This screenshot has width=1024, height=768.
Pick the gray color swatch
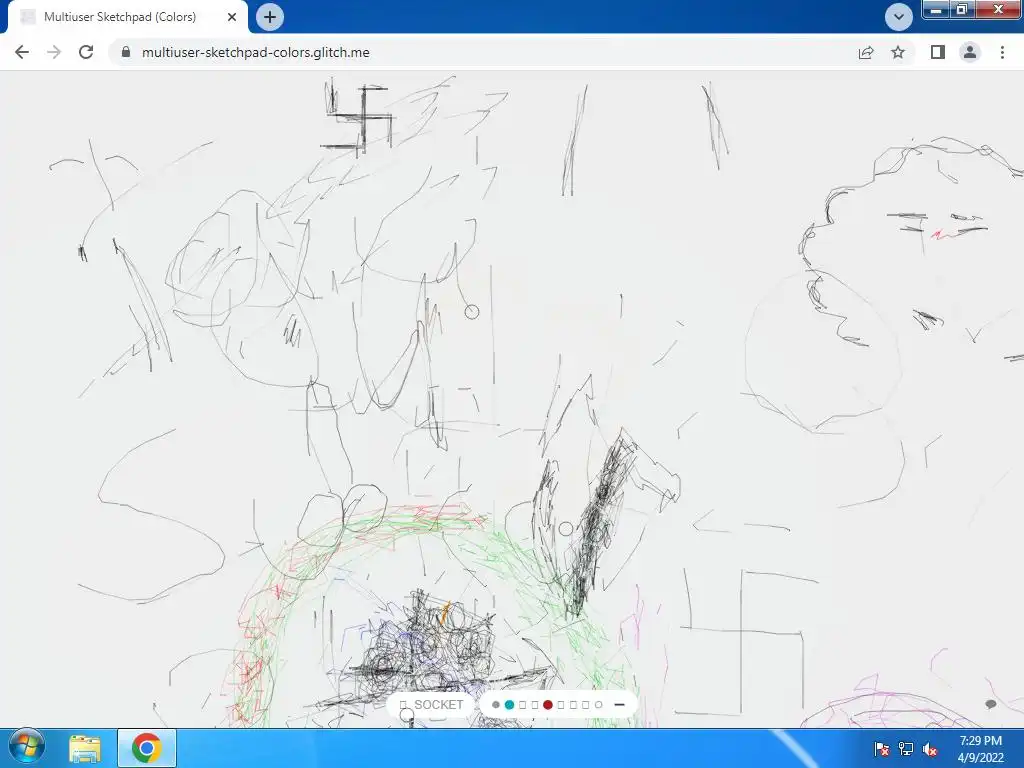tap(496, 705)
